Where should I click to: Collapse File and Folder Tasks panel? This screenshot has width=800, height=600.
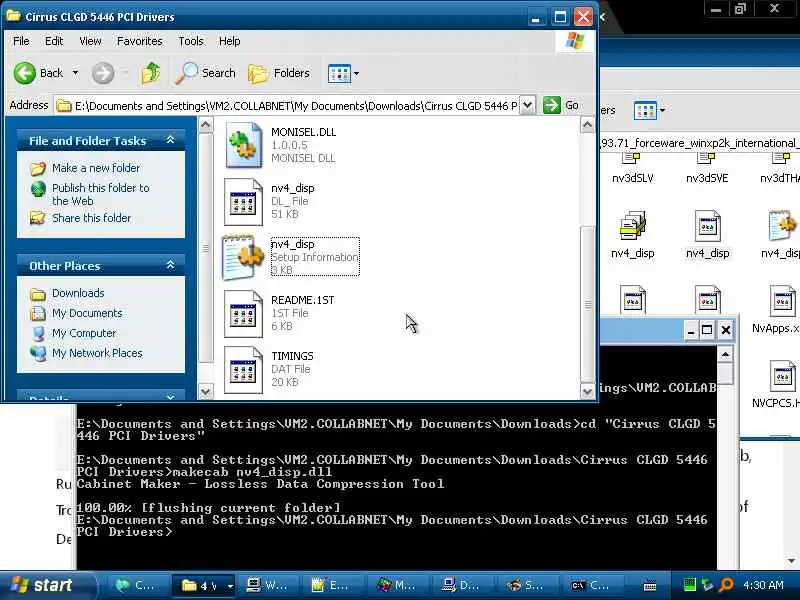coord(170,140)
